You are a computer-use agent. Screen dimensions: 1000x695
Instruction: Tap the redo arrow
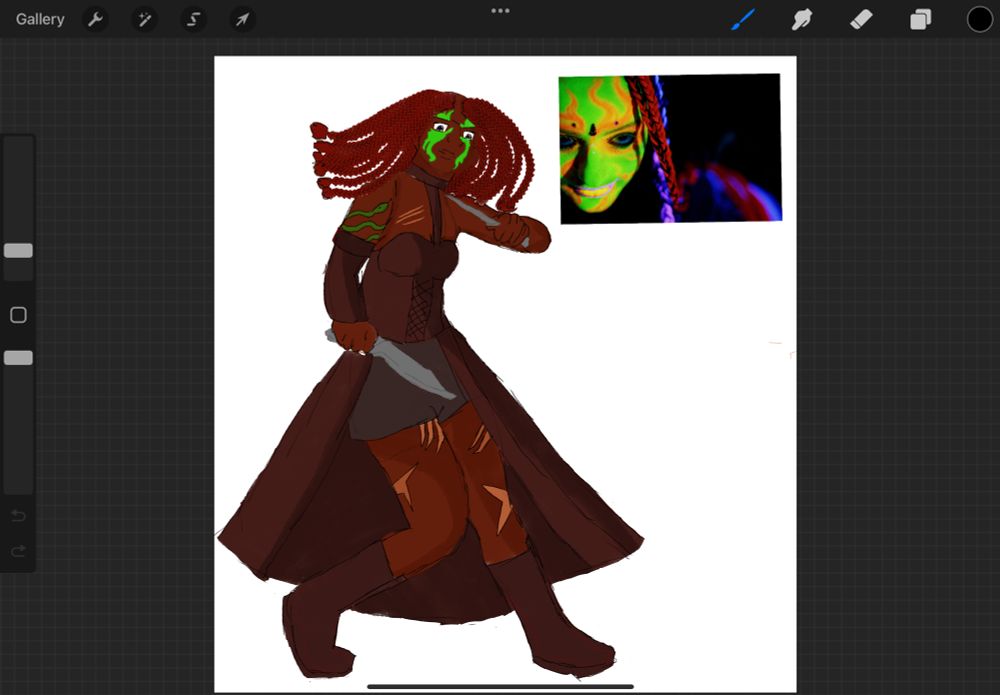click(17, 551)
